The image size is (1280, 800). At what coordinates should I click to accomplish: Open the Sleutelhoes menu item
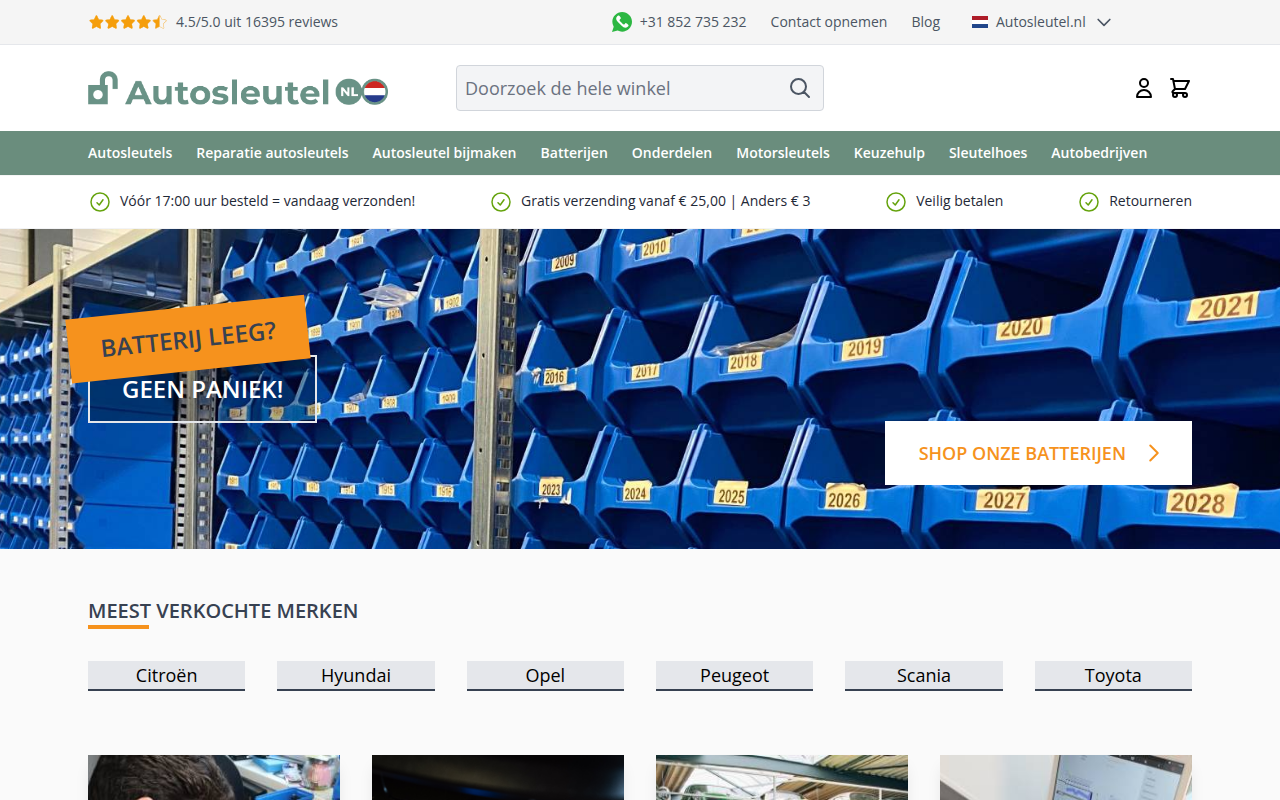click(x=988, y=153)
